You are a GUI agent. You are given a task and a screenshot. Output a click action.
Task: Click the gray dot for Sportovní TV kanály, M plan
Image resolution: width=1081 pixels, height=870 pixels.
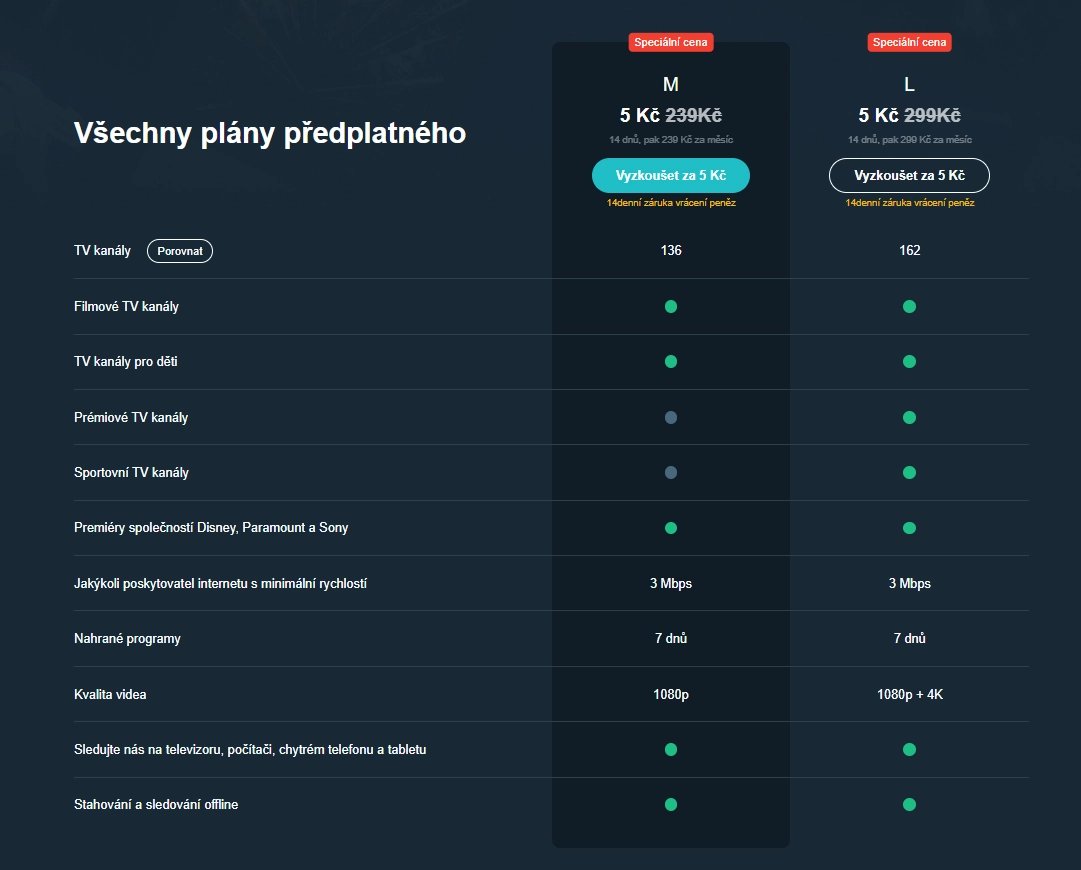(x=671, y=473)
